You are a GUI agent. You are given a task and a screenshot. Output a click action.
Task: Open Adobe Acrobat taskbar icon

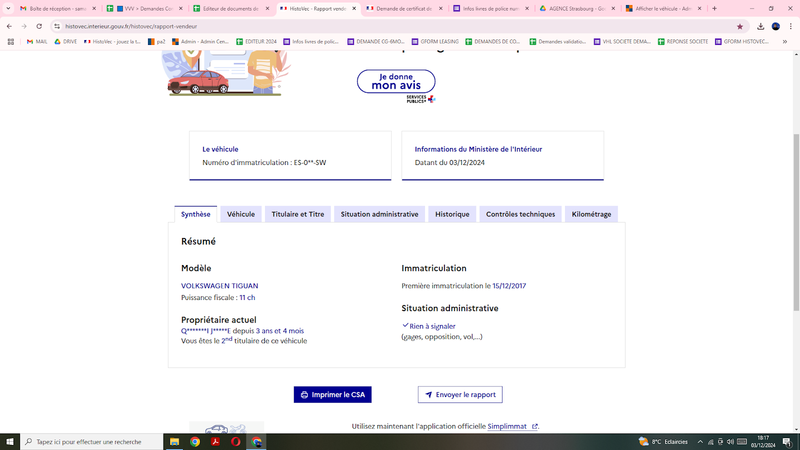(215, 442)
